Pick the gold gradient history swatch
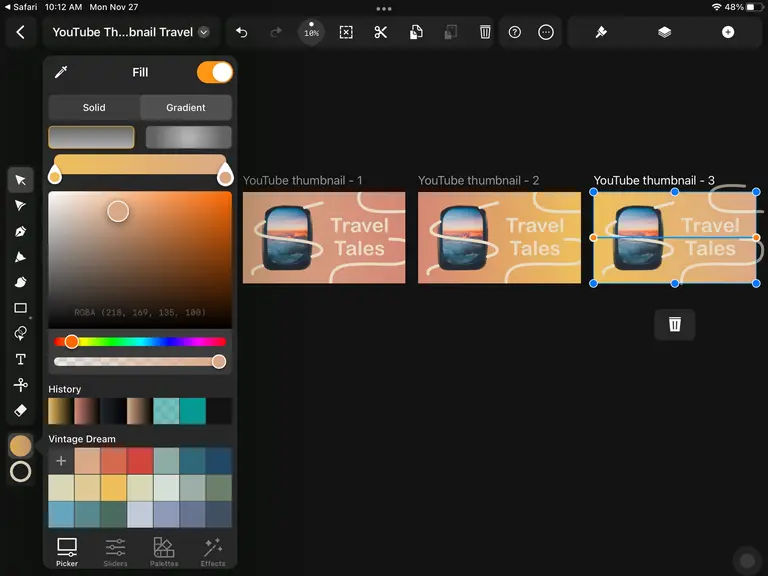Viewport: 768px width, 576px height. click(x=61, y=411)
